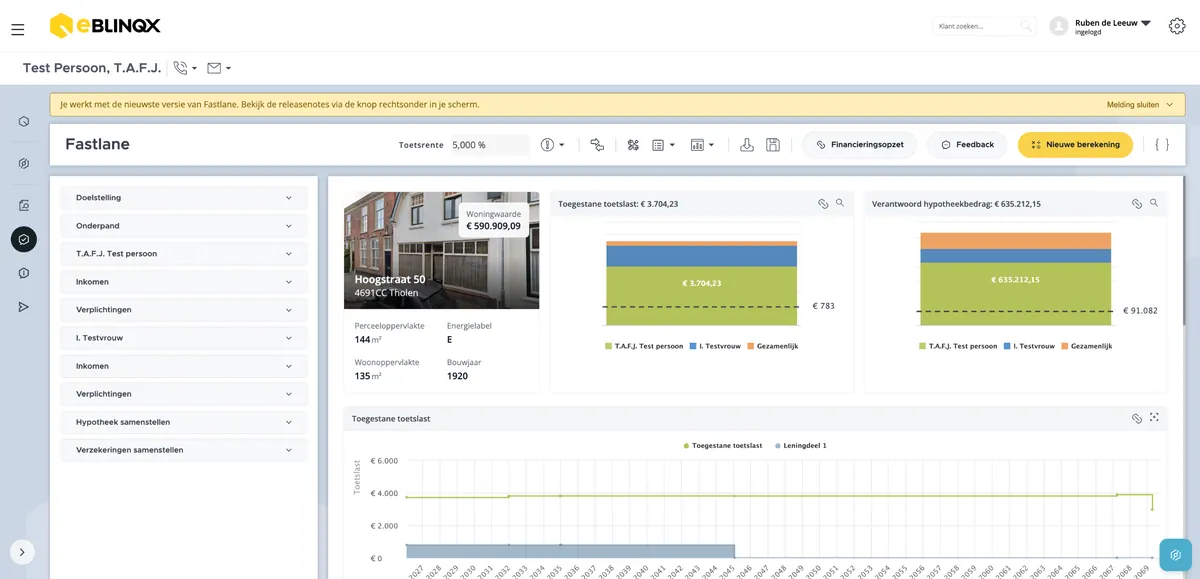Toggle the T.A.F.J. Test persoon legend in the hypotheekbedrag chart
Screen dimensions: 1200x579
click(958, 346)
